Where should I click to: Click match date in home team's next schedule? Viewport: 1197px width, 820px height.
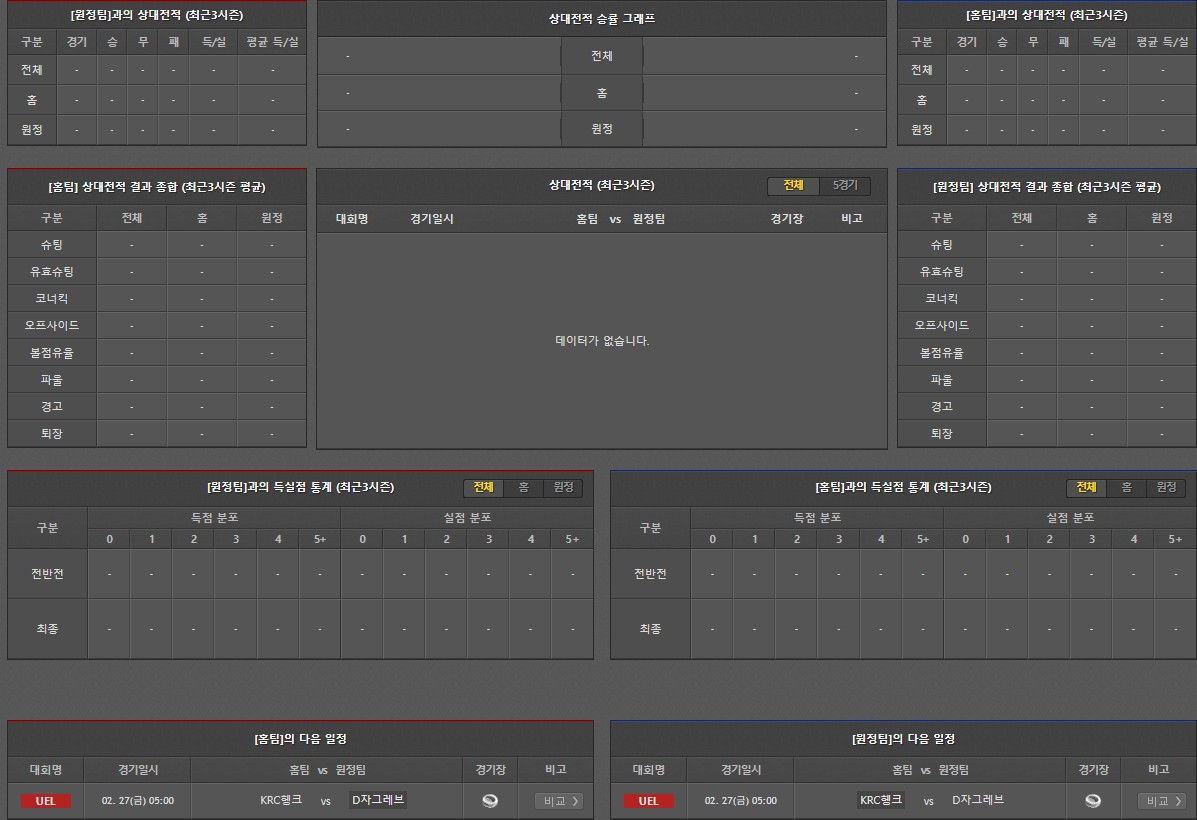[x=138, y=801]
